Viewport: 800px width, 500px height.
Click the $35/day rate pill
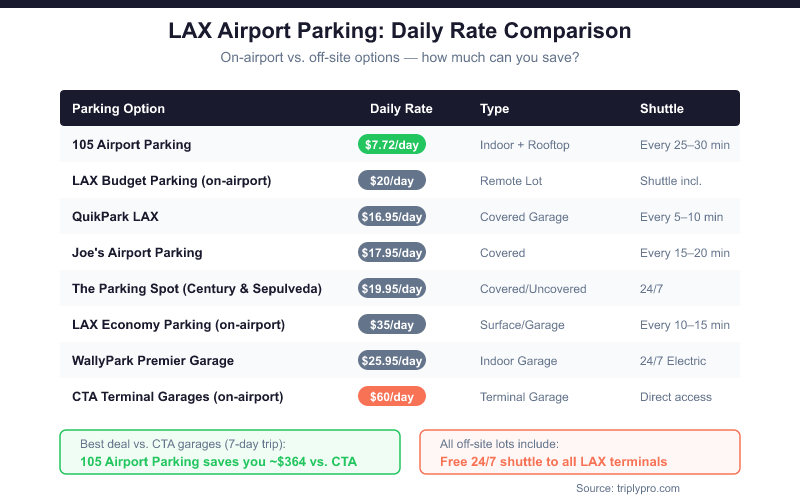click(x=392, y=325)
